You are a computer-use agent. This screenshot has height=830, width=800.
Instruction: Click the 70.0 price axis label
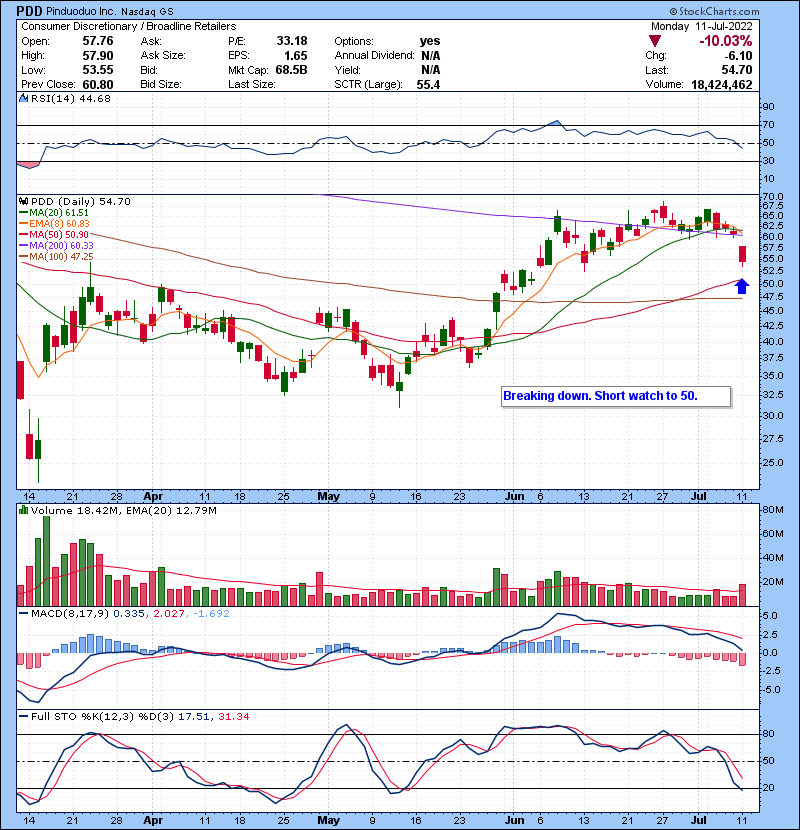point(772,196)
